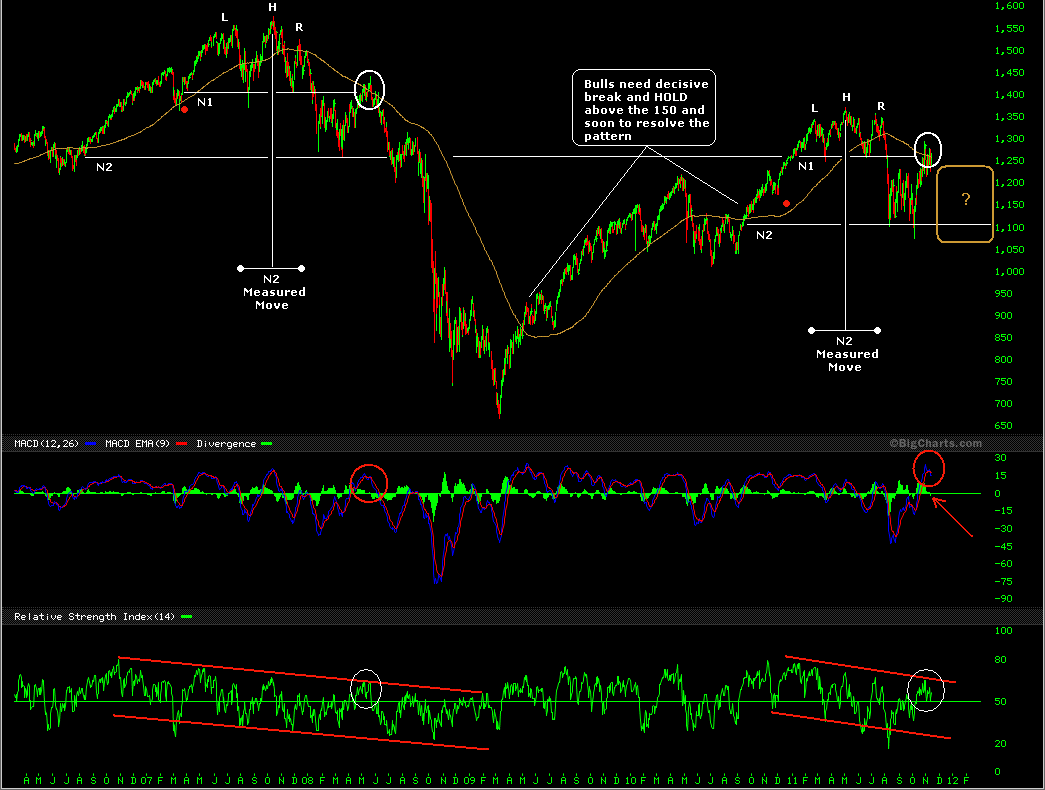The width and height of the screenshot is (1045, 790).
Task: Click the "Bulls need decisive break" annotation box
Action: pyautogui.click(x=644, y=110)
